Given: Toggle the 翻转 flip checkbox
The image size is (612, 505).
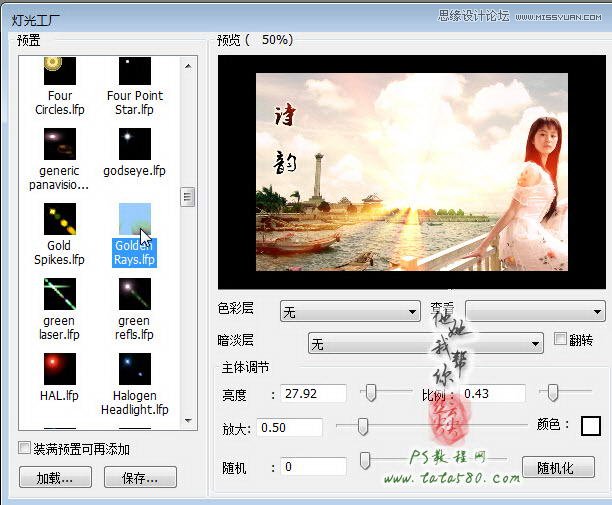Looking at the screenshot, I should pyautogui.click(x=560, y=339).
